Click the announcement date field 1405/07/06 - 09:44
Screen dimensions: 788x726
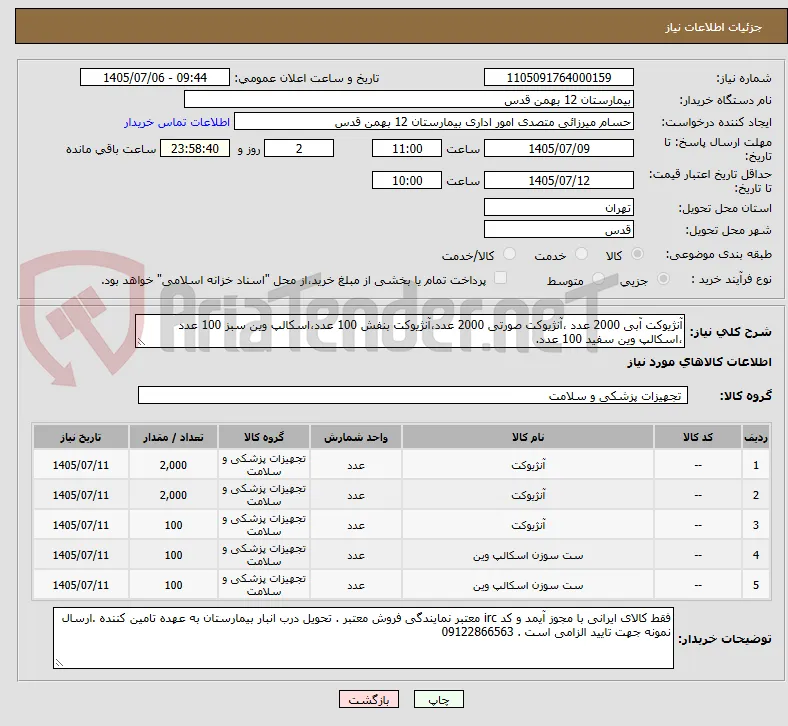click(x=155, y=77)
